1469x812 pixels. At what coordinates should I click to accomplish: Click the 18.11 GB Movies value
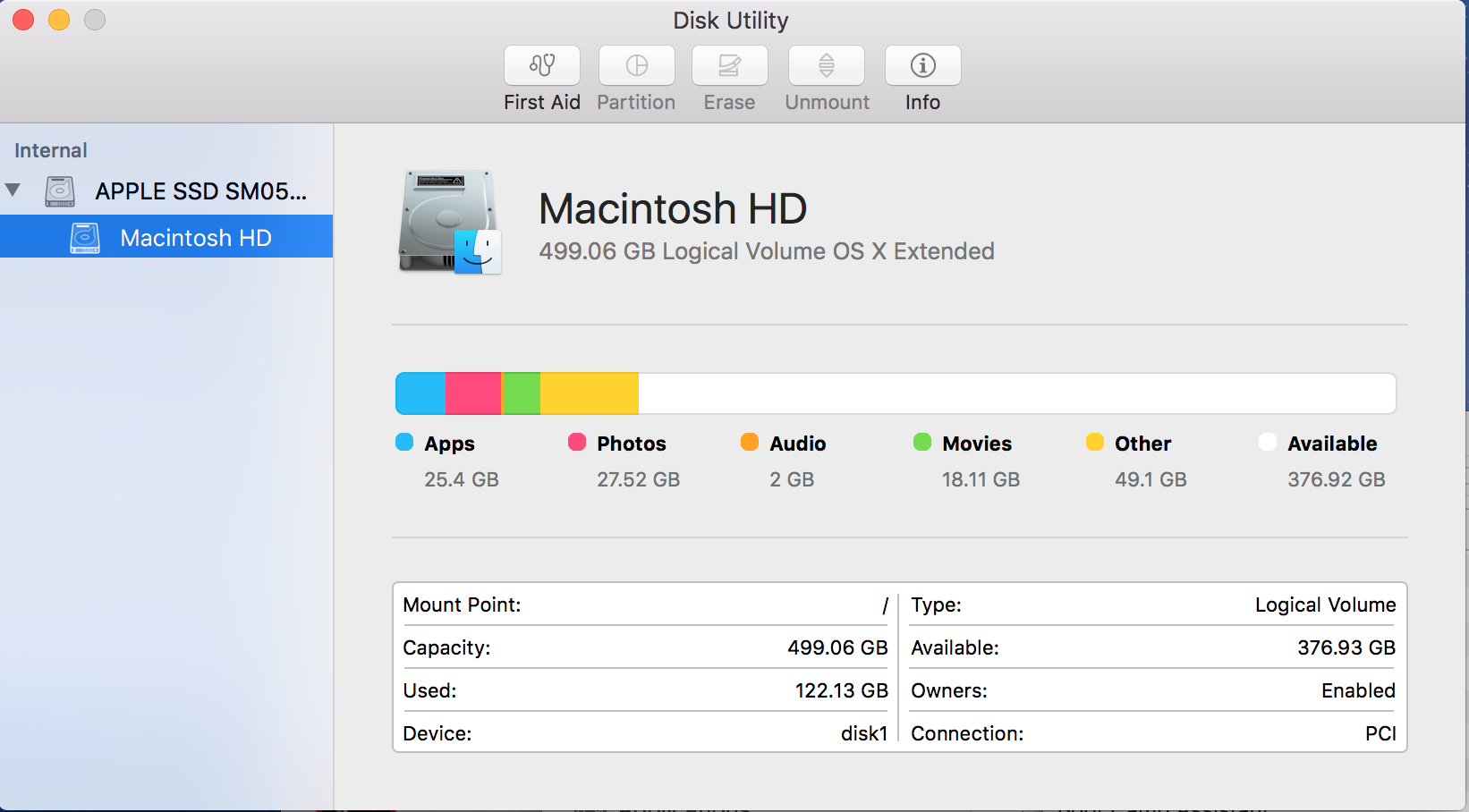click(981, 479)
